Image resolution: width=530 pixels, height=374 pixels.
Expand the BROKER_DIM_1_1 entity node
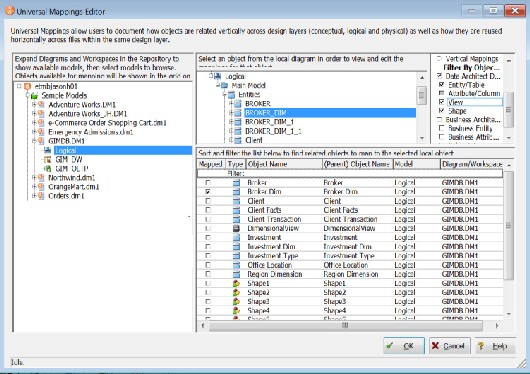pyautogui.click(x=231, y=131)
